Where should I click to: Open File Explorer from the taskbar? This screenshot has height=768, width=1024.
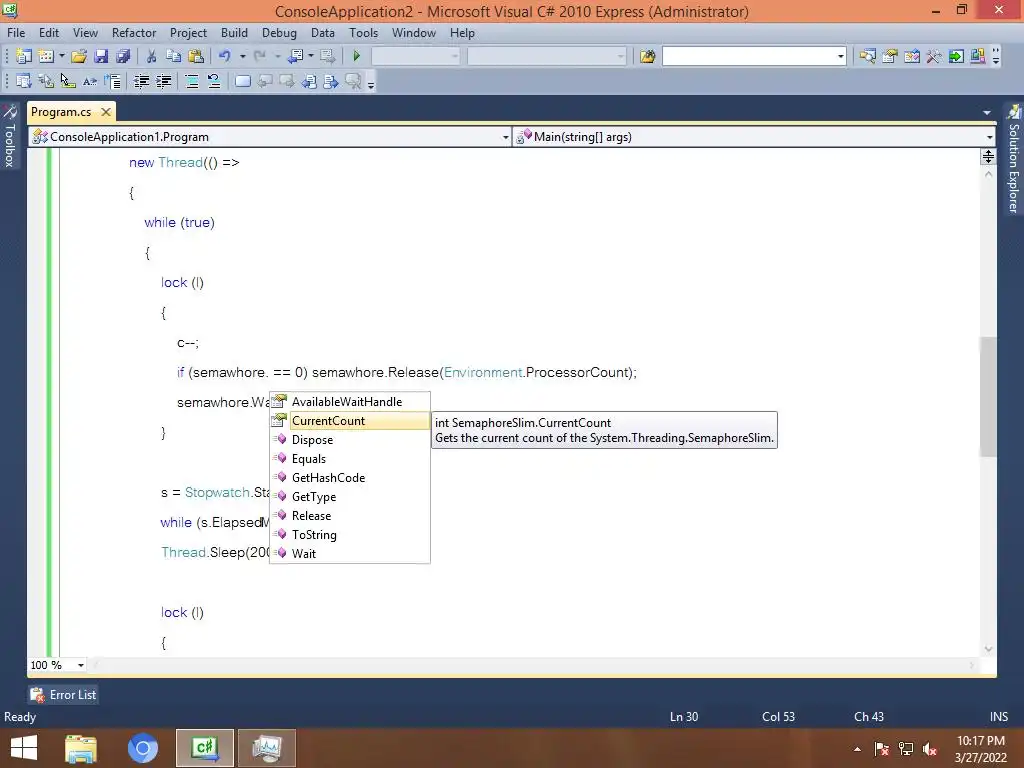click(81, 748)
